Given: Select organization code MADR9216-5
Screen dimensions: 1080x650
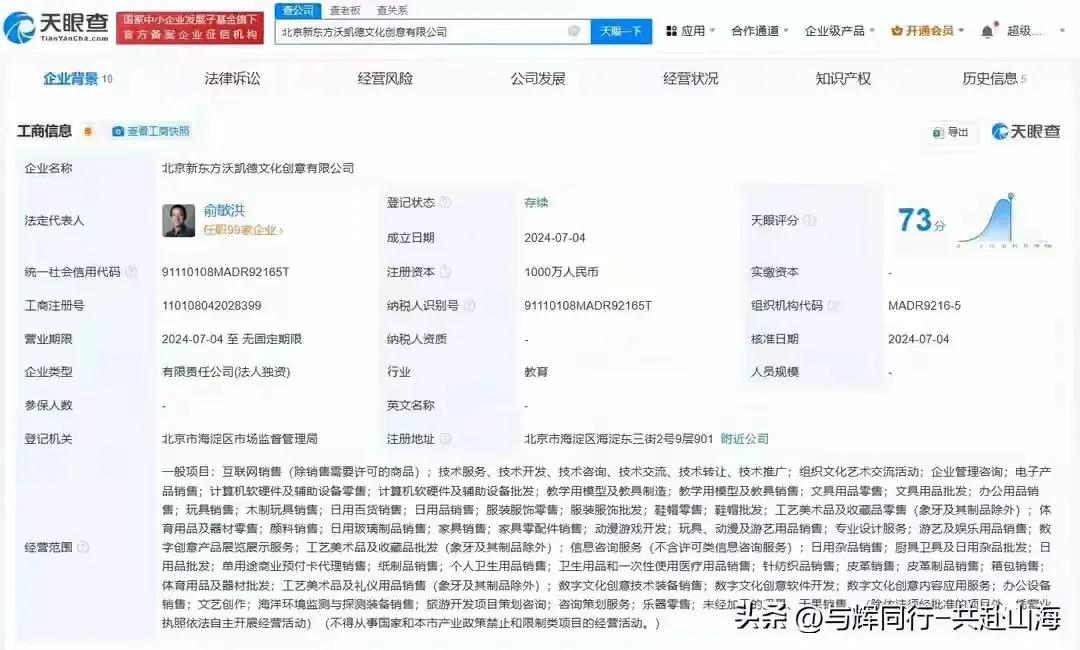Looking at the screenshot, I should [924, 306].
